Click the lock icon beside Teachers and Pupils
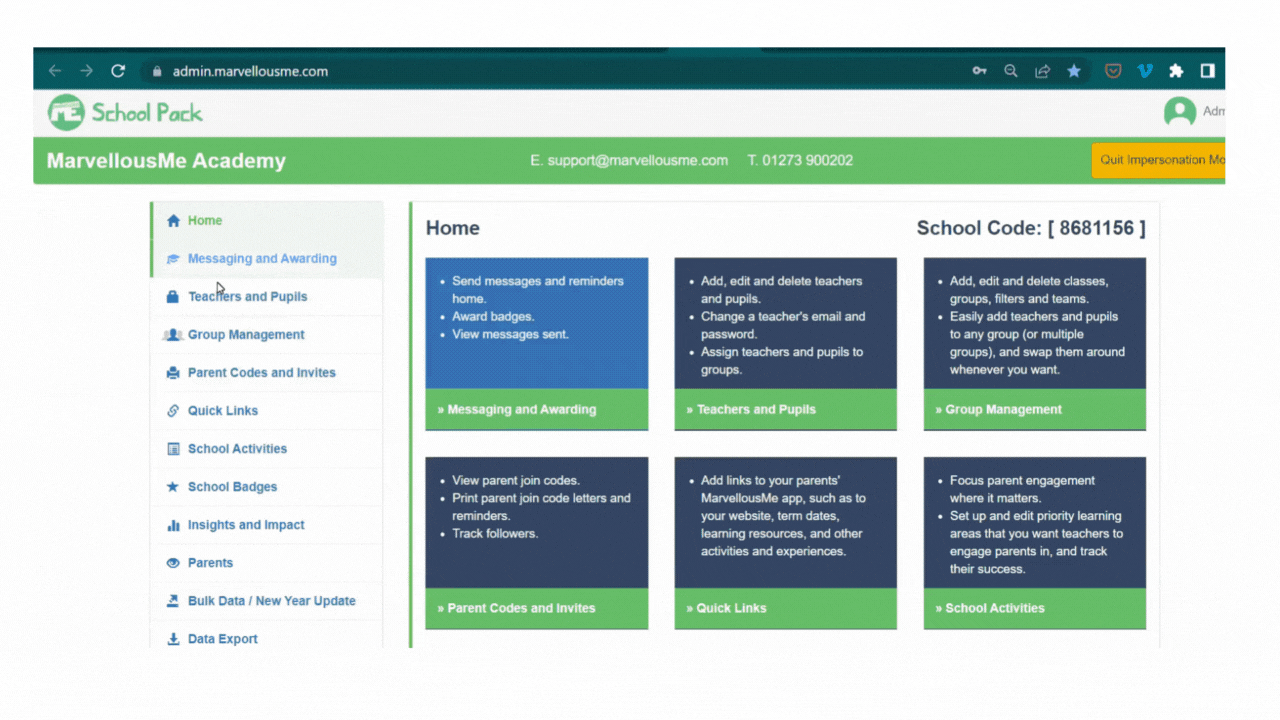This screenshot has width=1280, height=720. click(x=173, y=297)
